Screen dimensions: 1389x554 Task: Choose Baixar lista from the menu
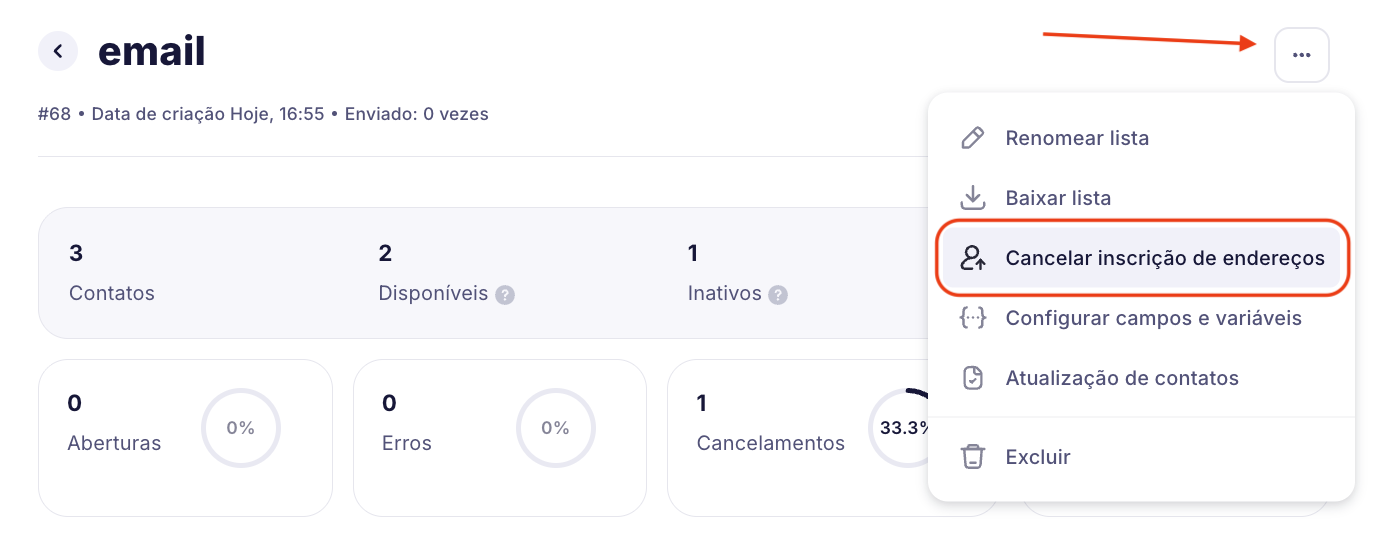(1058, 198)
